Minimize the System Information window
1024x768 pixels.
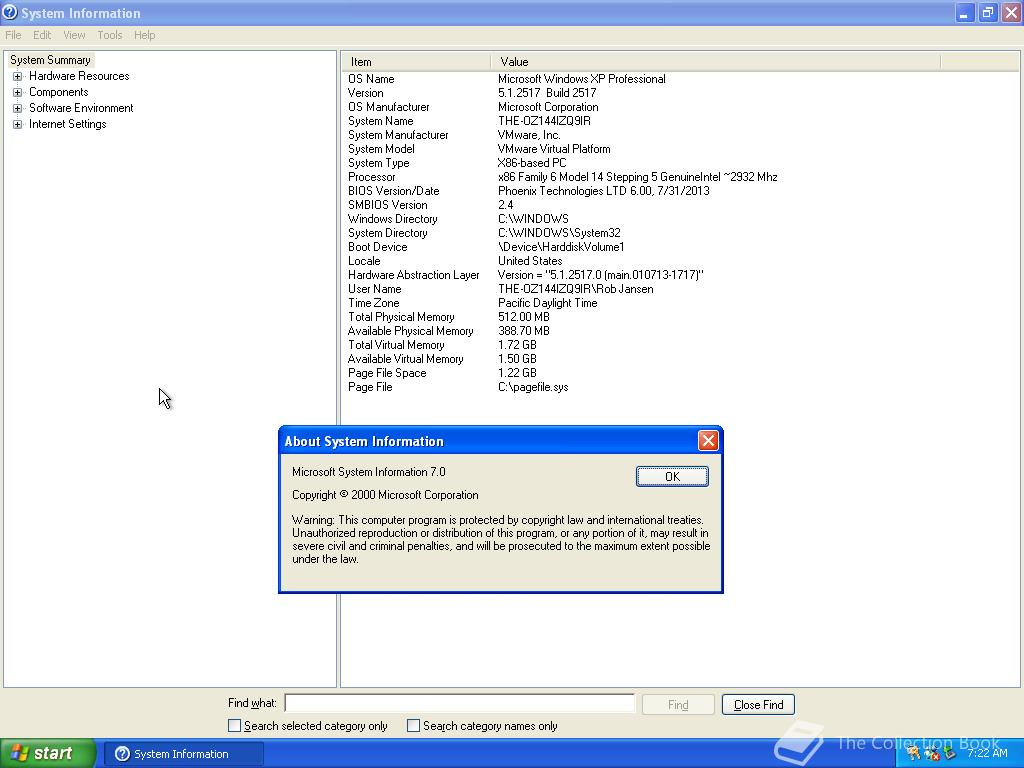point(965,12)
